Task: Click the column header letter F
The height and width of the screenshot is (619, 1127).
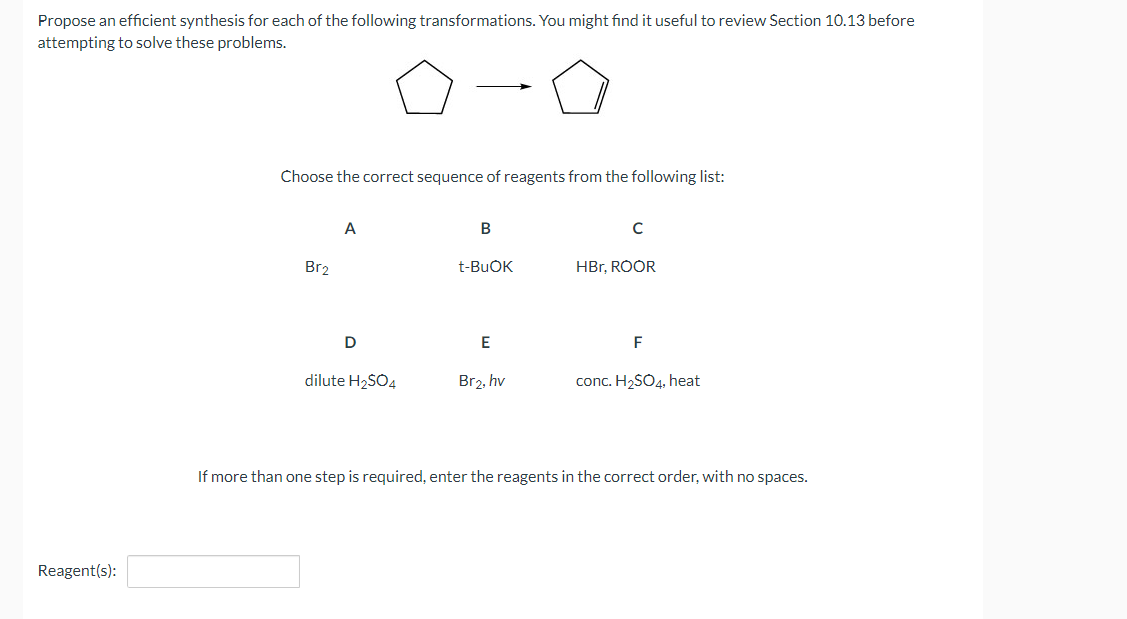Action: pos(637,342)
